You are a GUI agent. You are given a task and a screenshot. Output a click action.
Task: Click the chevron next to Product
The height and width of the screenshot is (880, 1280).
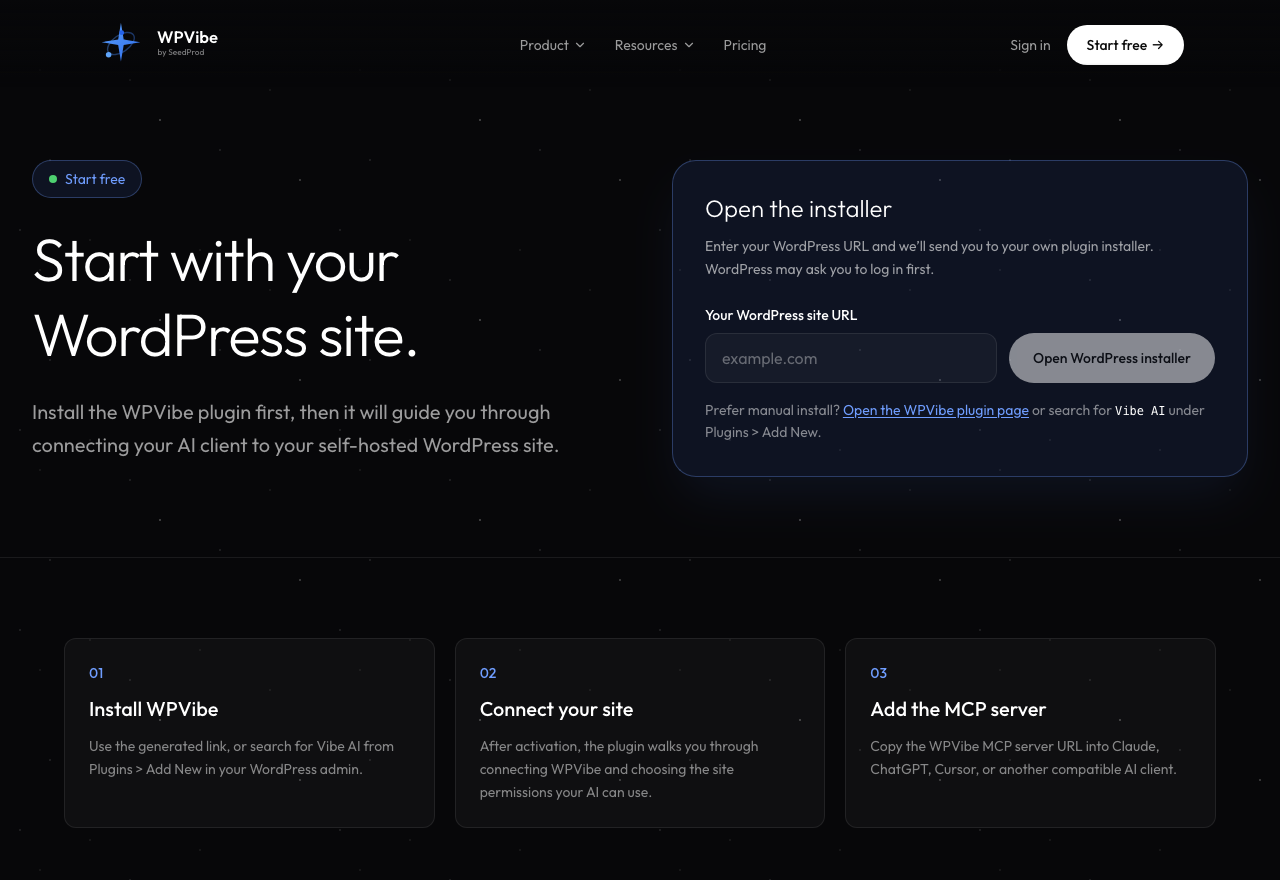click(x=580, y=45)
